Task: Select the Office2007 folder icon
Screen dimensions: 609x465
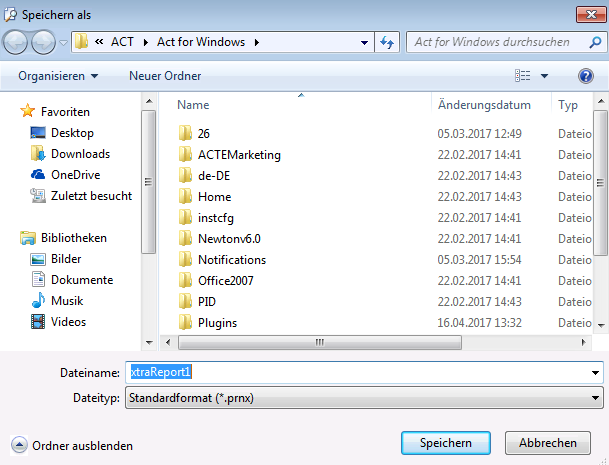Action: (185, 280)
